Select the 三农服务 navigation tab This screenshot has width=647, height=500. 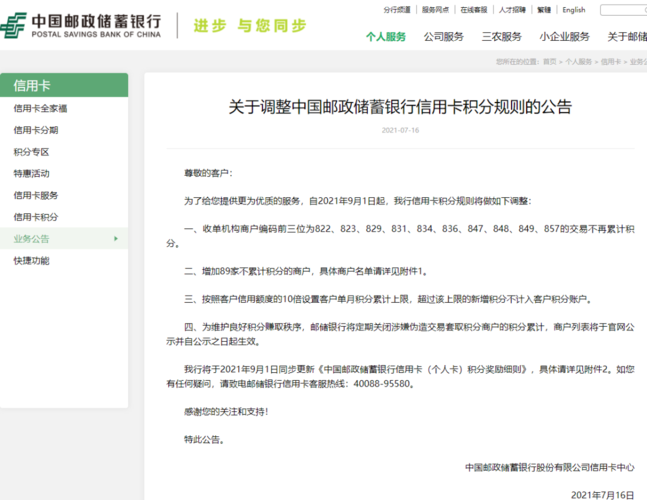501,37
